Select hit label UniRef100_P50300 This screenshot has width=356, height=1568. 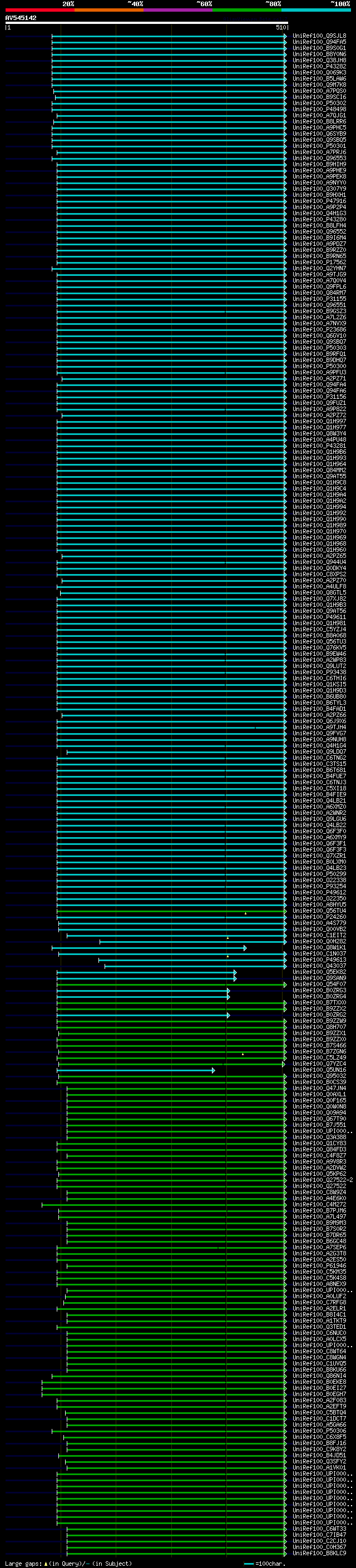click(x=319, y=367)
